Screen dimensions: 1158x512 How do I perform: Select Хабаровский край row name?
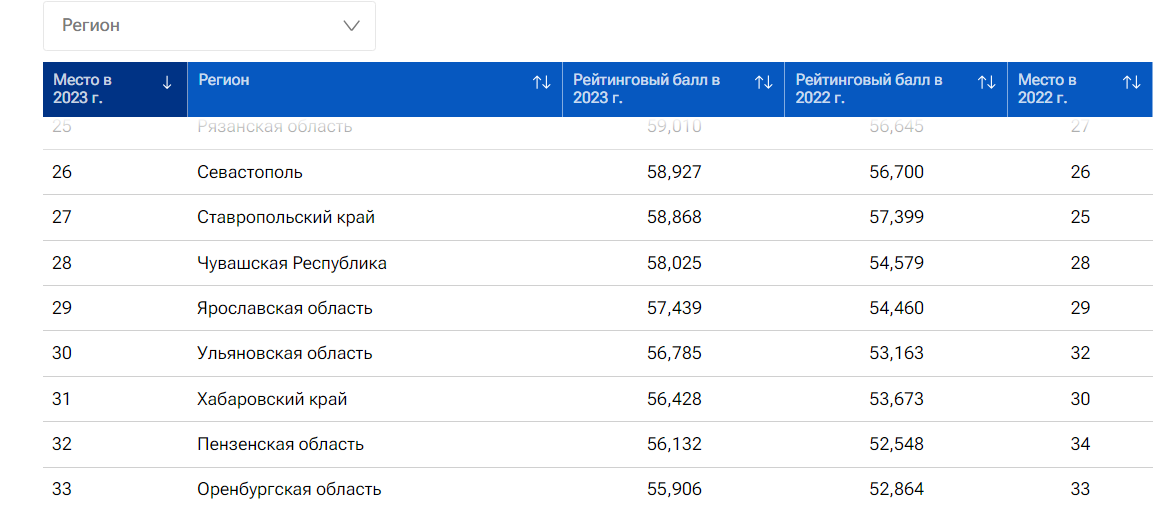[272, 400]
